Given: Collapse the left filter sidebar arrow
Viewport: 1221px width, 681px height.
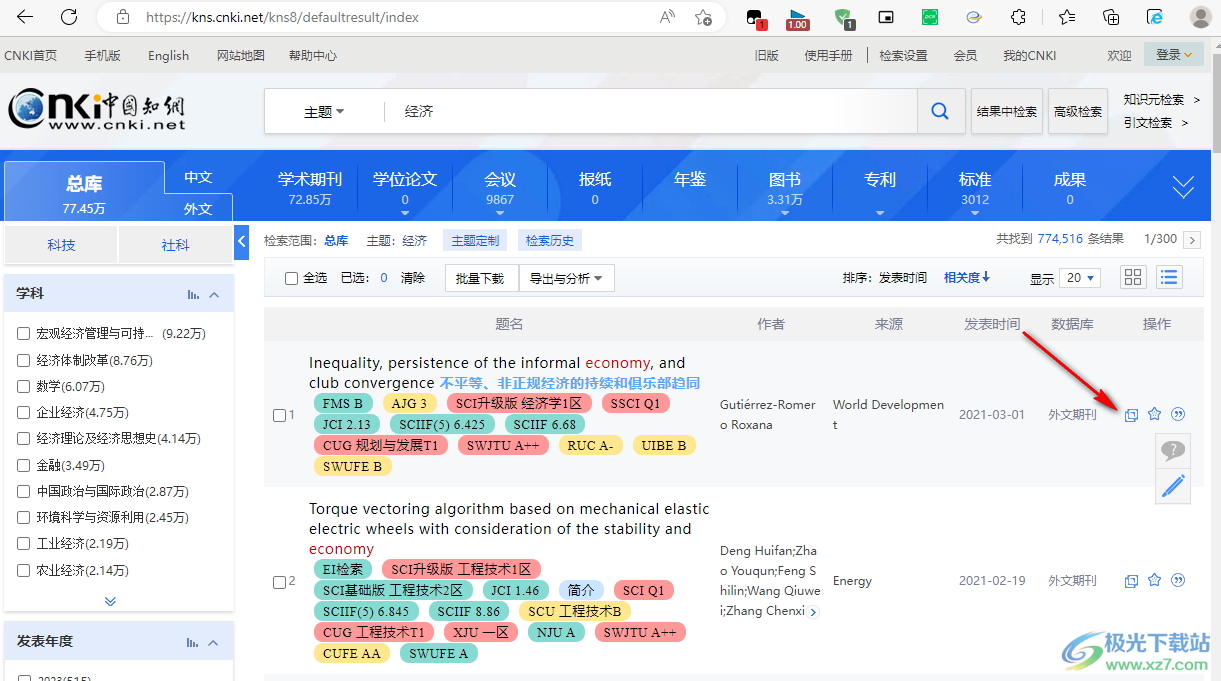Looking at the screenshot, I should tap(241, 241).
